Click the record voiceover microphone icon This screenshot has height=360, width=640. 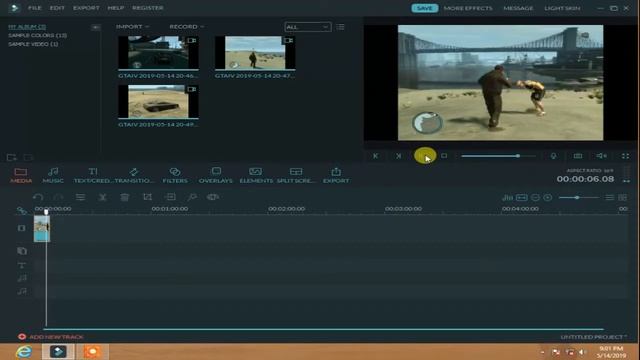(x=553, y=156)
